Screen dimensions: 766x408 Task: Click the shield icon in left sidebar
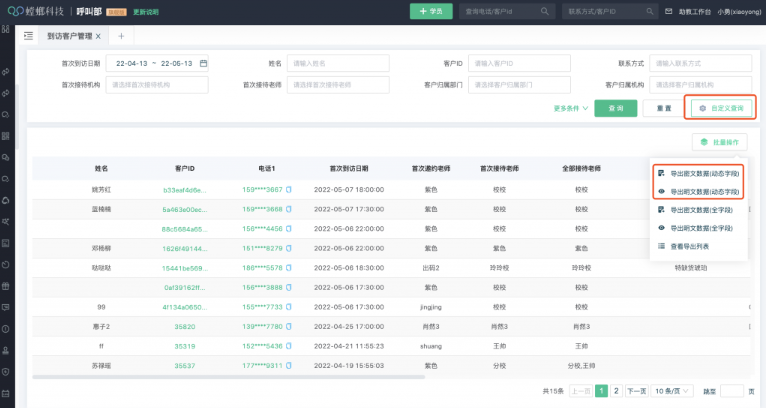[6, 372]
